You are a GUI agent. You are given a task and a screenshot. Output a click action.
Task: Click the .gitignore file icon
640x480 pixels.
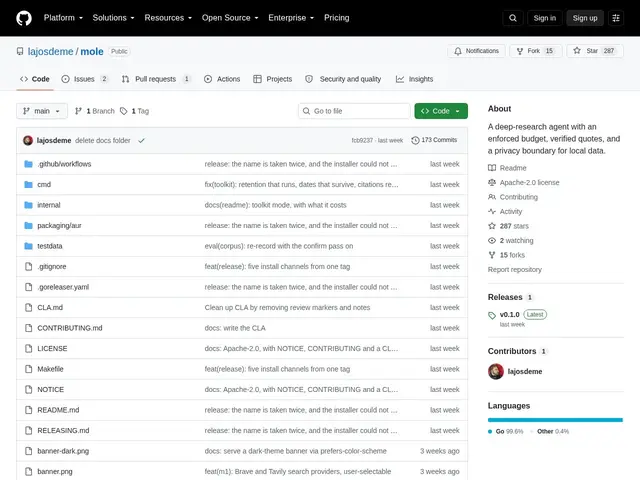[x=28, y=267]
